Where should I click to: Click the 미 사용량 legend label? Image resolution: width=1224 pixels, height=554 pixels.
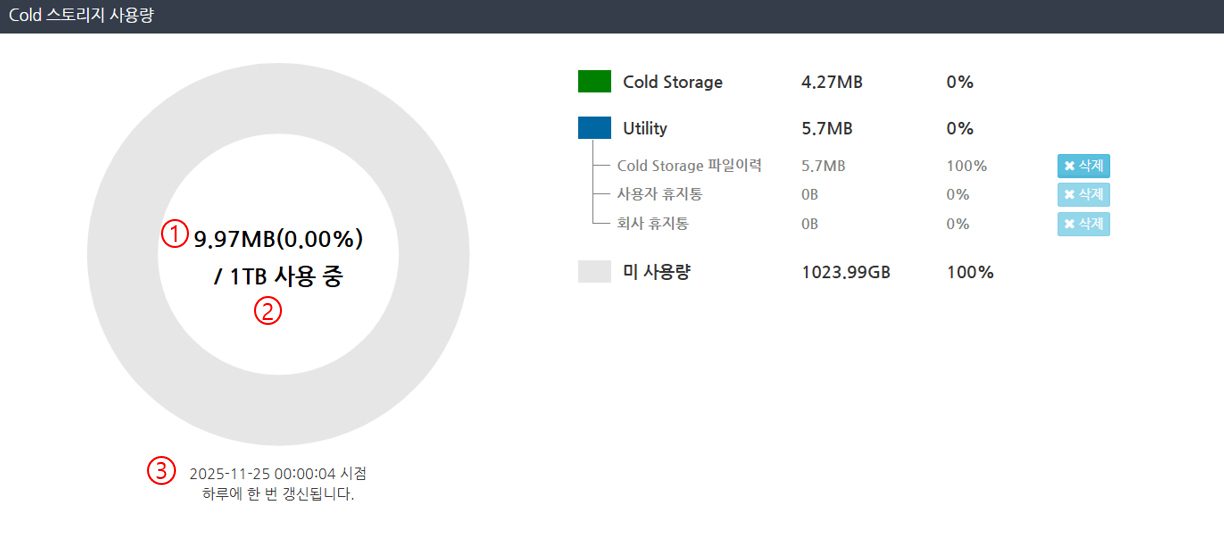(657, 272)
